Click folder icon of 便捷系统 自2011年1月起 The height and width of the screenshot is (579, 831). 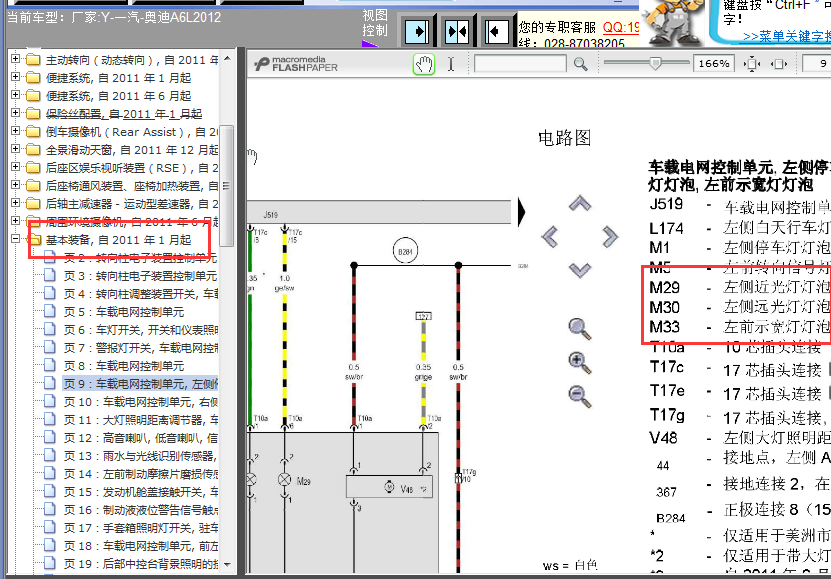click(x=33, y=78)
